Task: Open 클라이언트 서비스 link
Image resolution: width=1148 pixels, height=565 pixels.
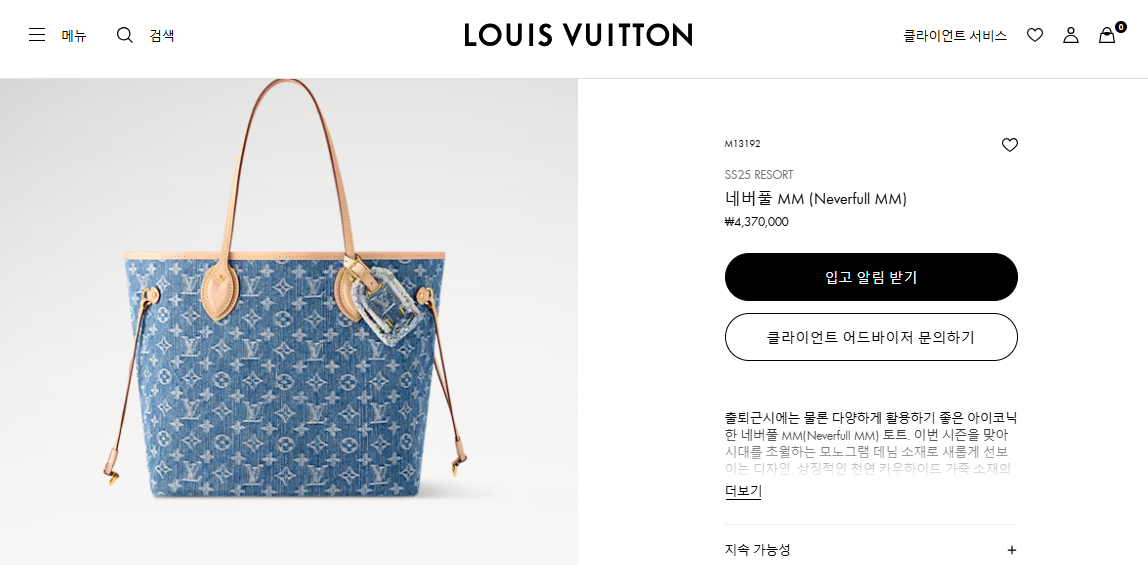Action: pos(955,35)
